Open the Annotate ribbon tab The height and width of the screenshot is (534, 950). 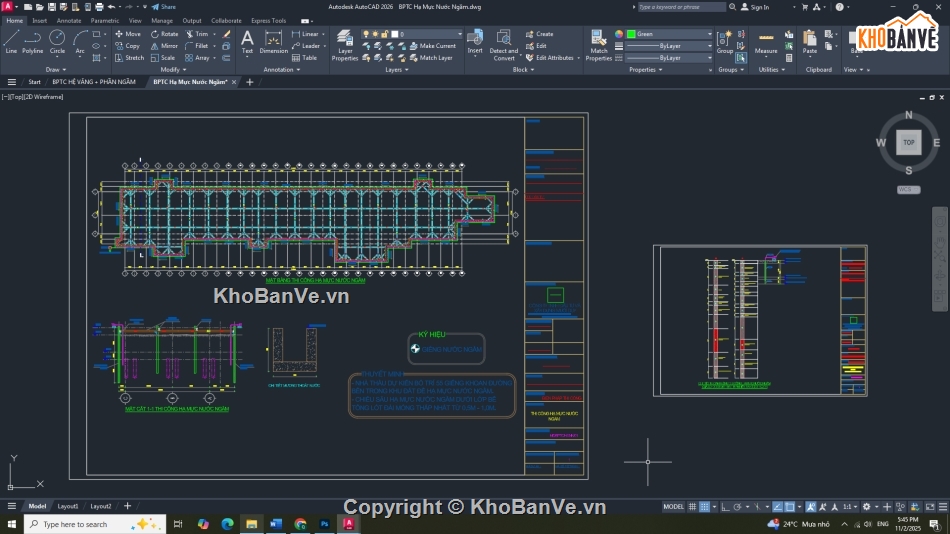(69, 20)
